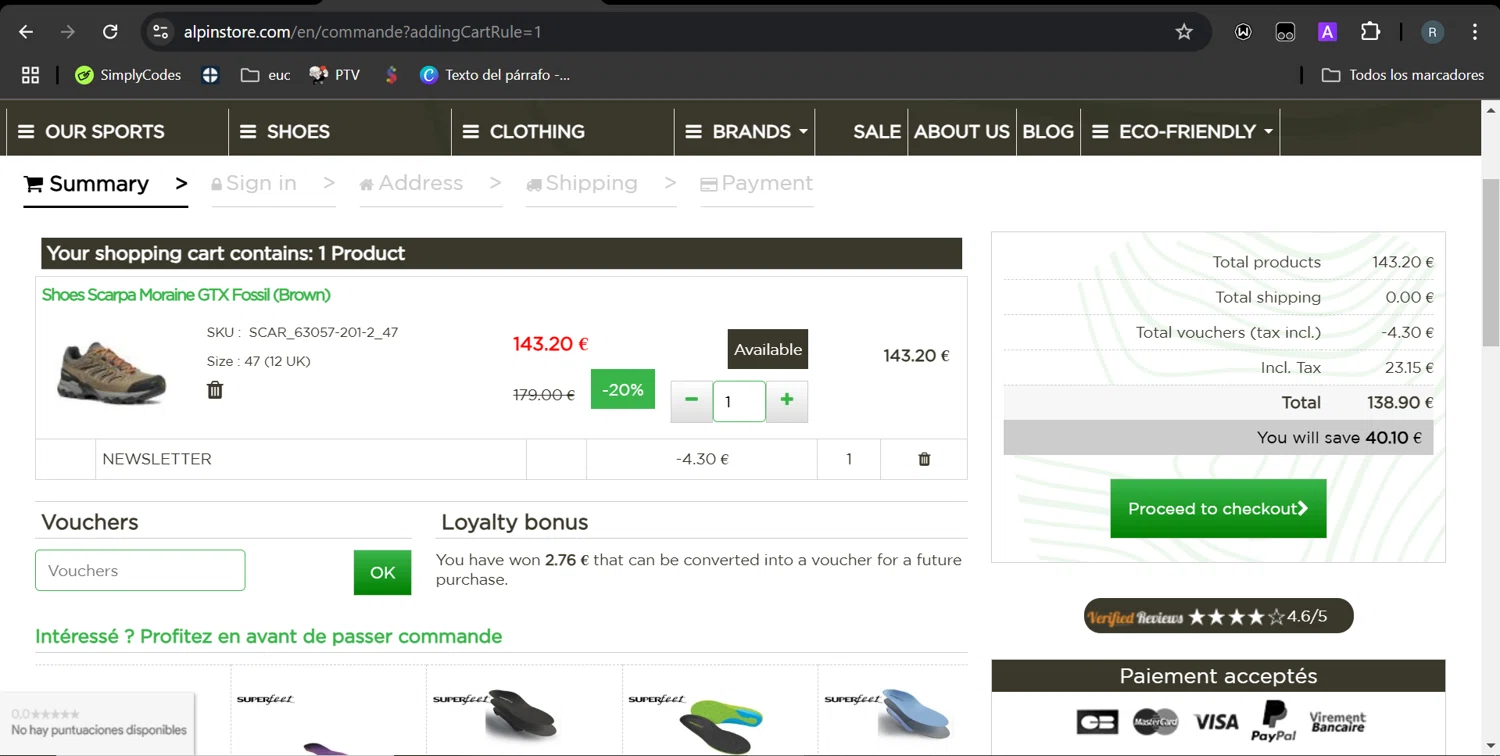Click the PayPal payment logo
Screen dimensions: 1500x756
(1273, 721)
